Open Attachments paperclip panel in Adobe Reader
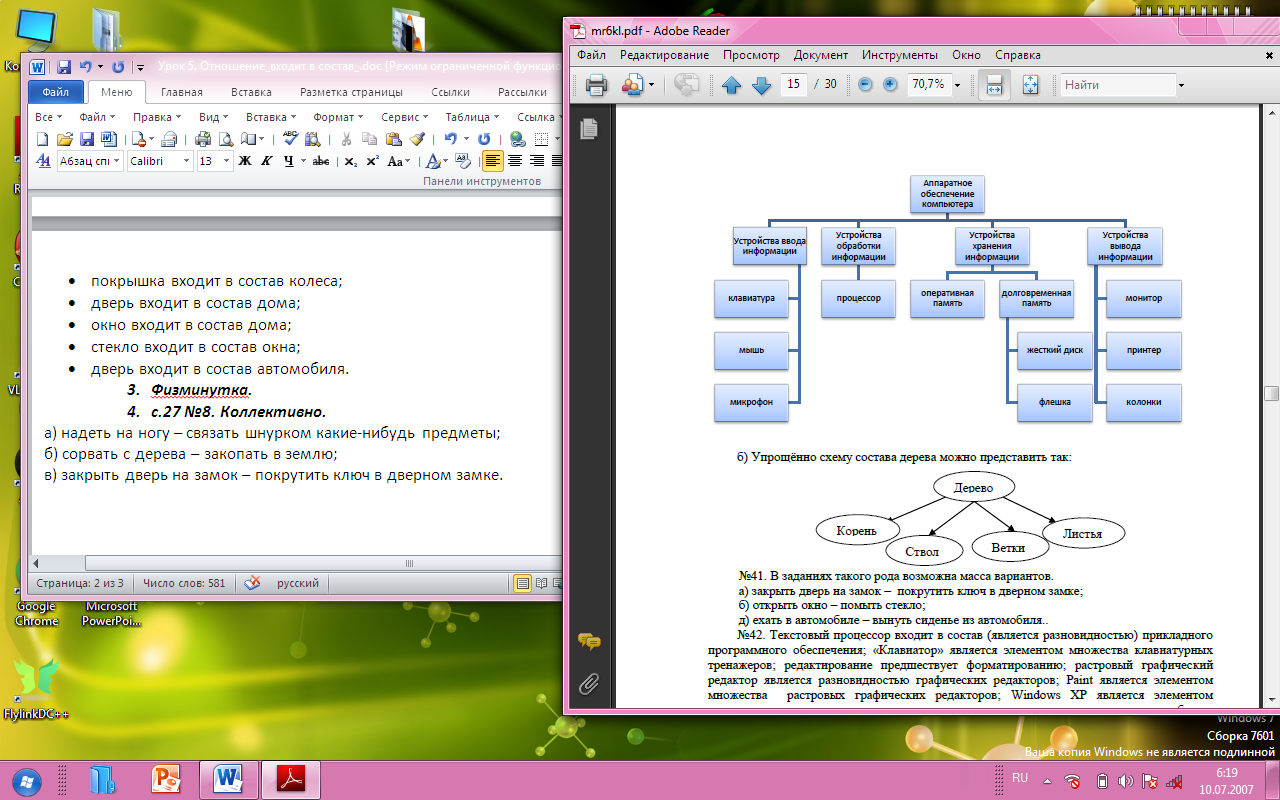Image resolution: width=1280 pixels, height=800 pixels. pos(589,684)
